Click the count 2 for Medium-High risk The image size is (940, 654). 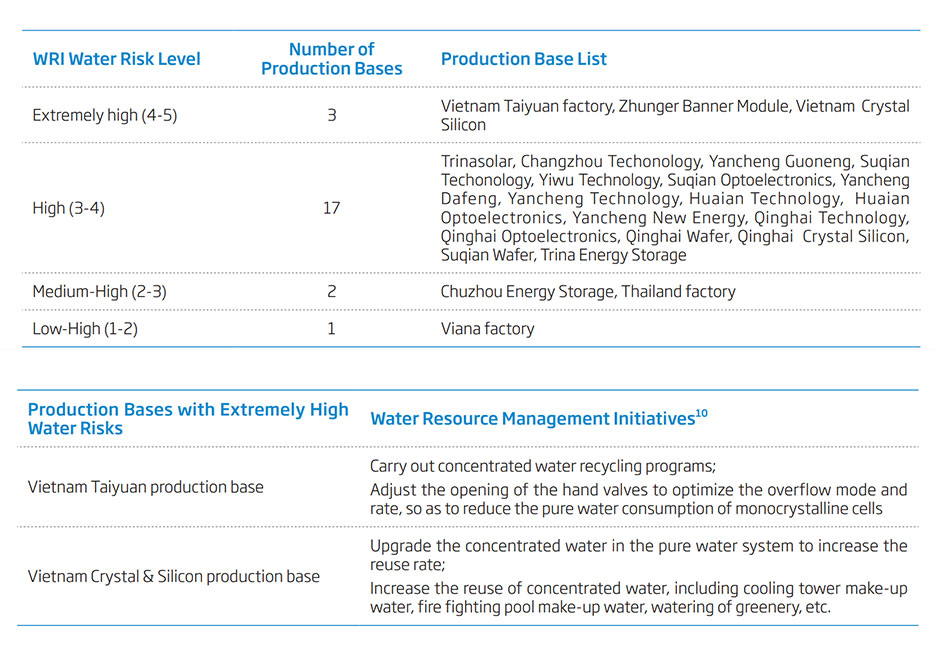tap(331, 292)
